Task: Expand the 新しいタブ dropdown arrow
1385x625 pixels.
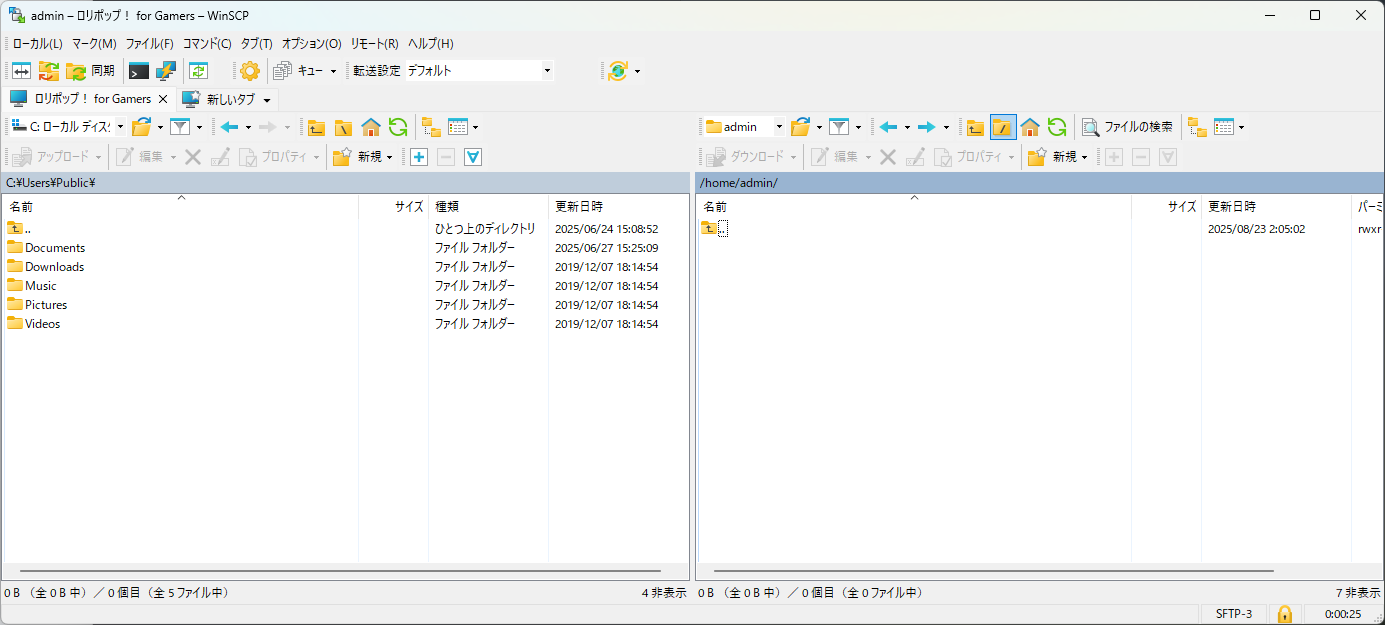Action: tap(267, 100)
